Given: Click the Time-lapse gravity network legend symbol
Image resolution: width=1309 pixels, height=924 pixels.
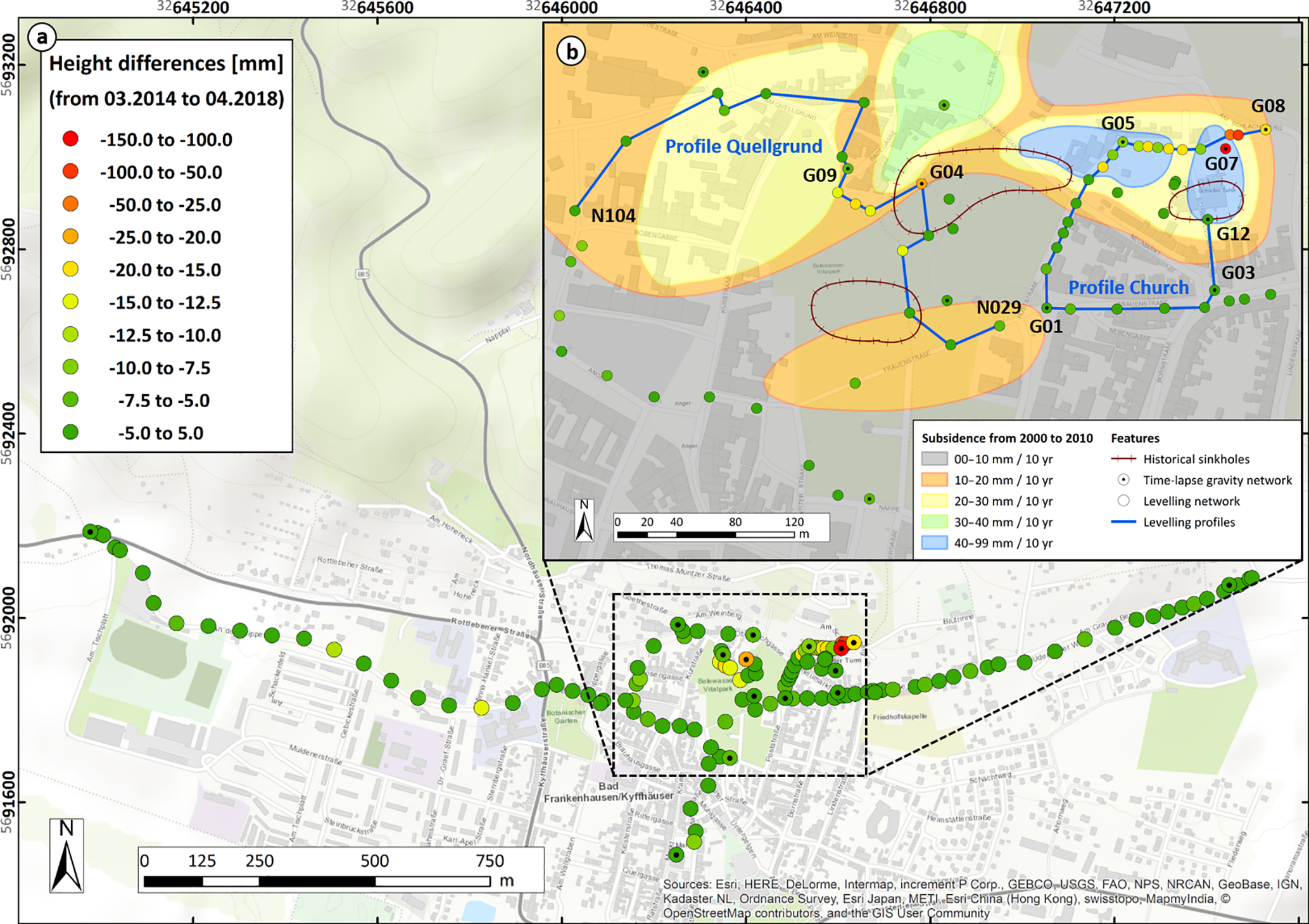Looking at the screenshot, I should coord(1123,480).
